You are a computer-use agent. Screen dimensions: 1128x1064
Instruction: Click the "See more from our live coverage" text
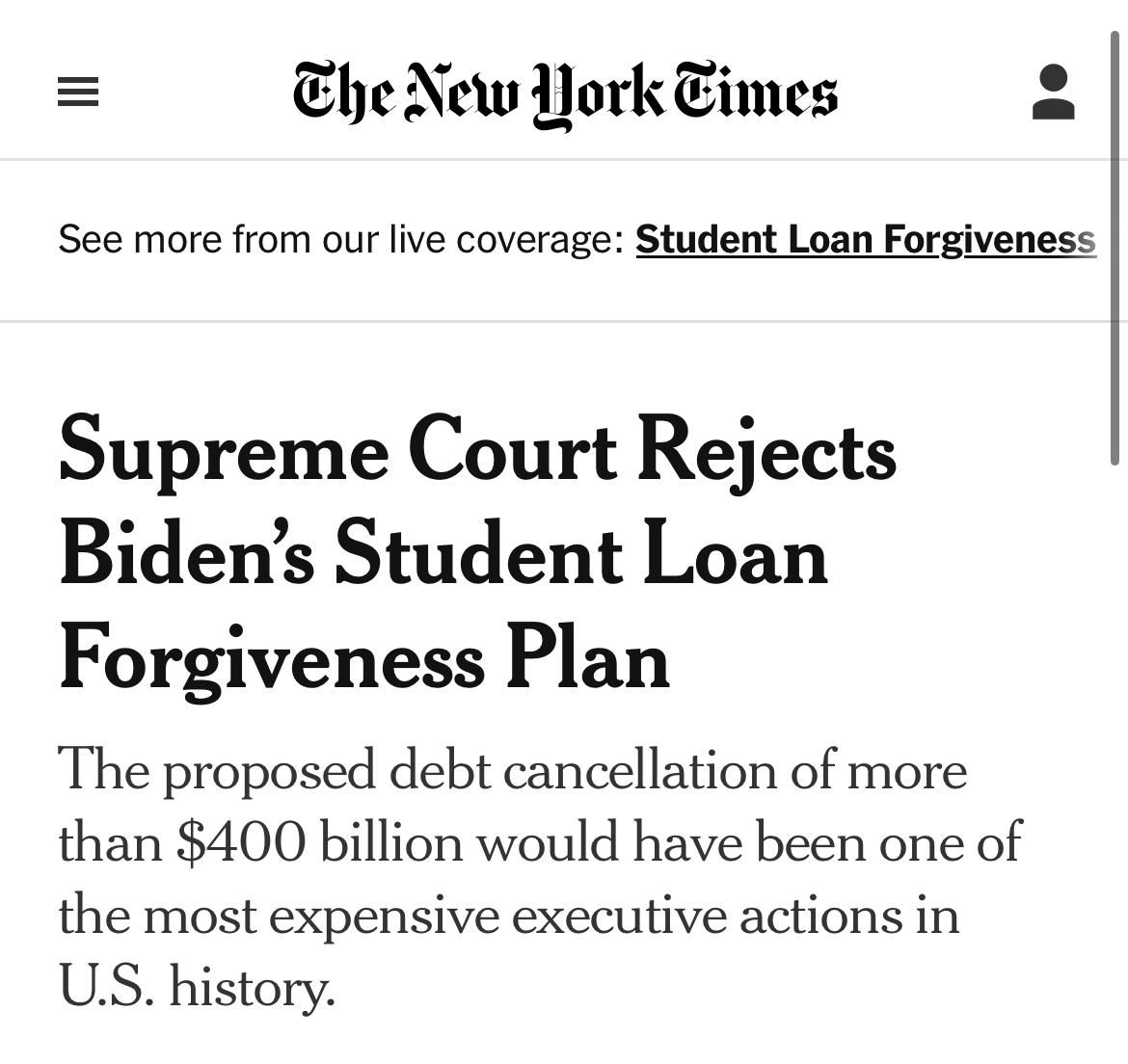point(341,239)
